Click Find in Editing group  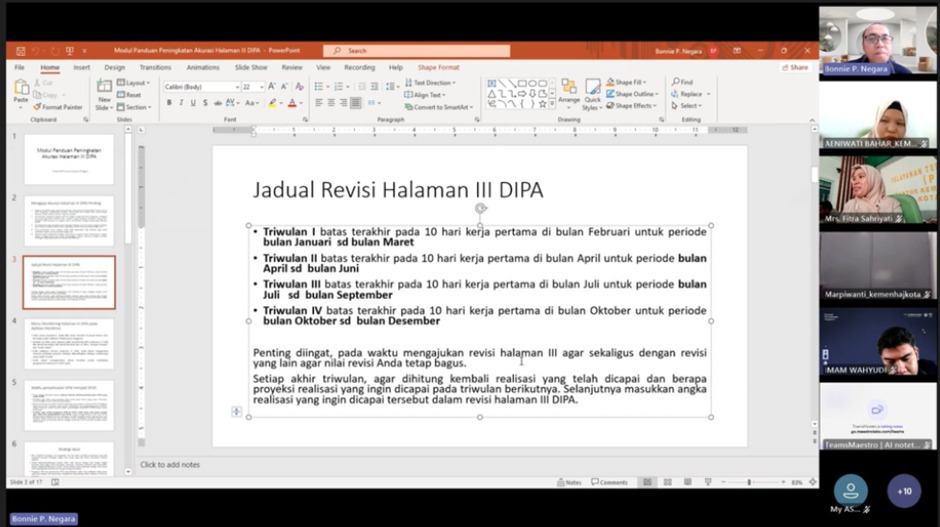pyautogui.click(x=682, y=82)
